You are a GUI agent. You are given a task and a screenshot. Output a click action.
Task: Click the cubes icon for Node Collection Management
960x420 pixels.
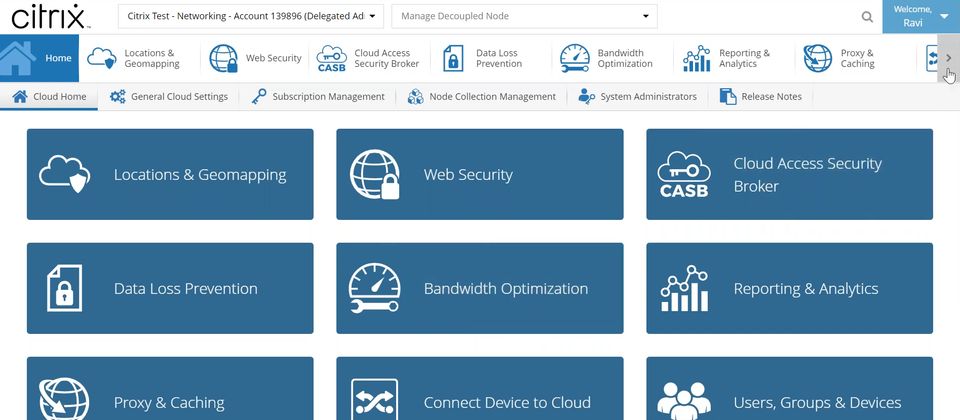(416, 96)
